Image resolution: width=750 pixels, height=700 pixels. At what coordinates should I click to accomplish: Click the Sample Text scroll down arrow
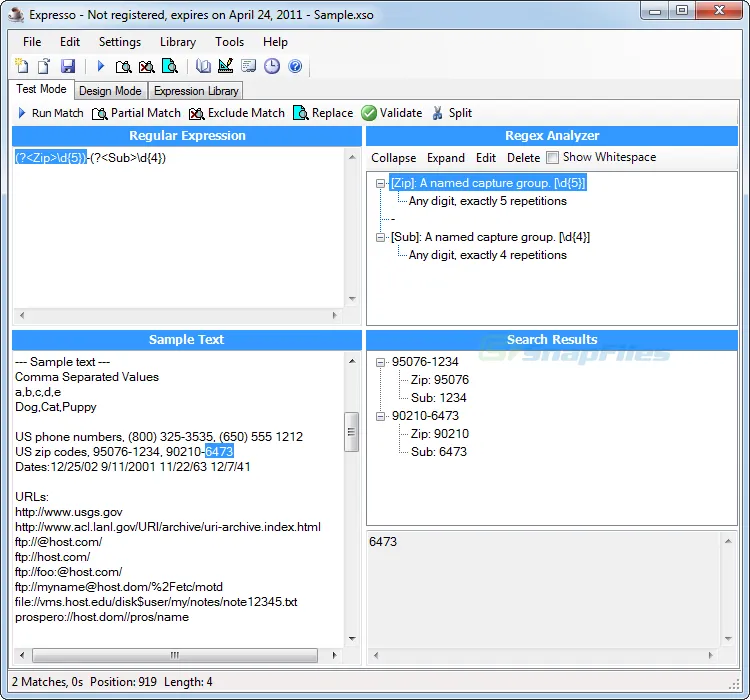tap(352, 638)
